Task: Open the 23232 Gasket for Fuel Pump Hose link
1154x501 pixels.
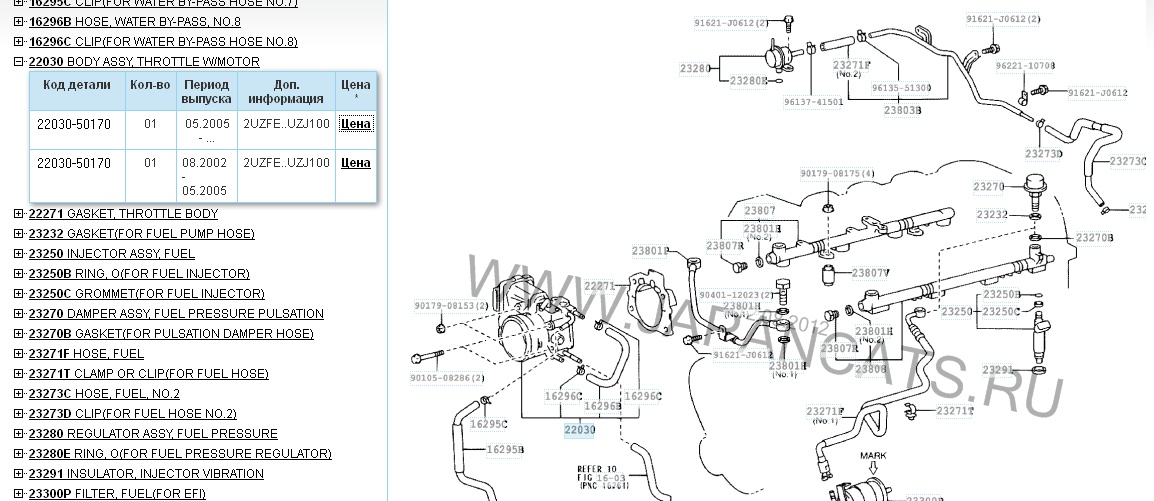Action: pyautogui.click(x=141, y=234)
